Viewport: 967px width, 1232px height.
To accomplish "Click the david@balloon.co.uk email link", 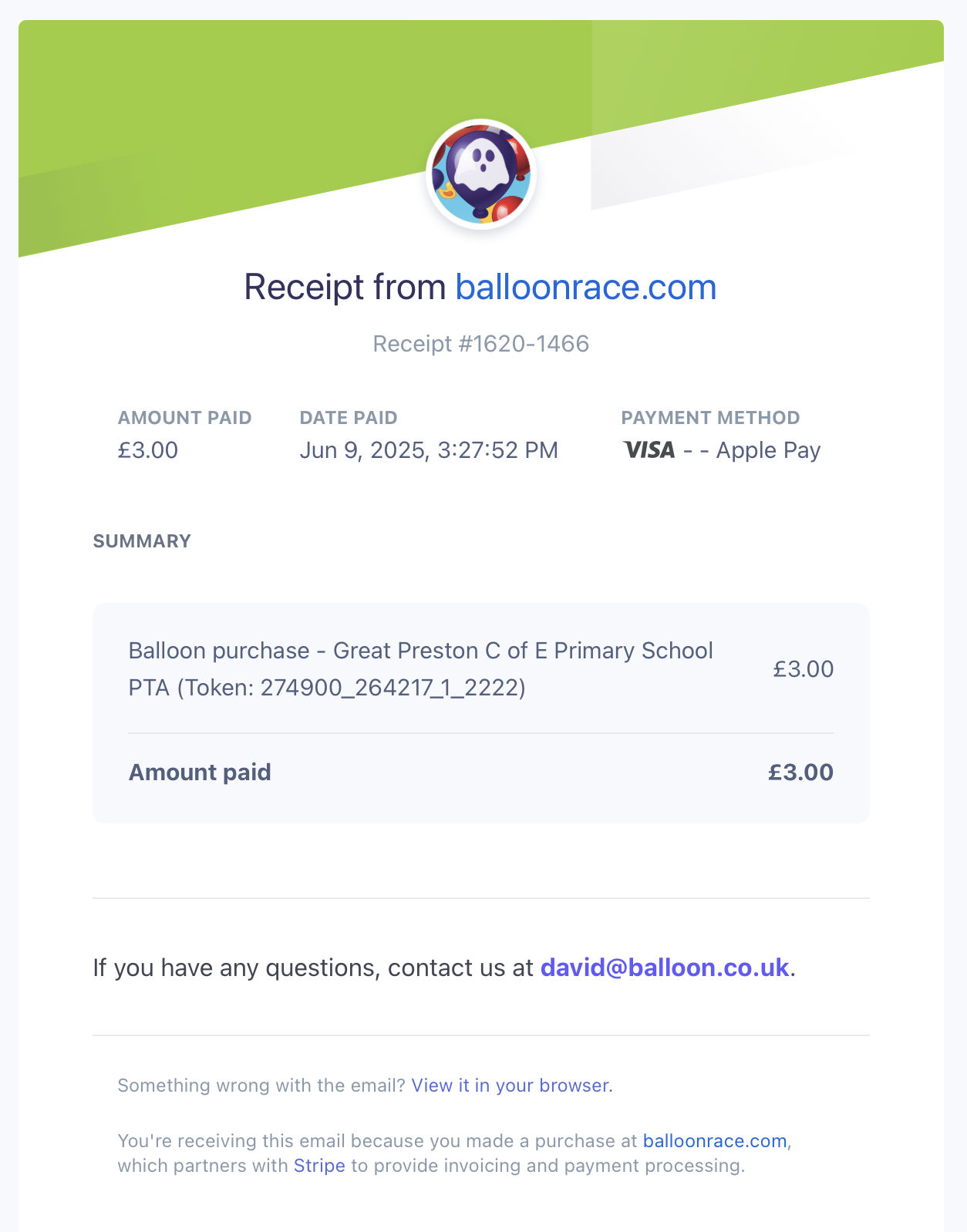I will [x=665, y=968].
